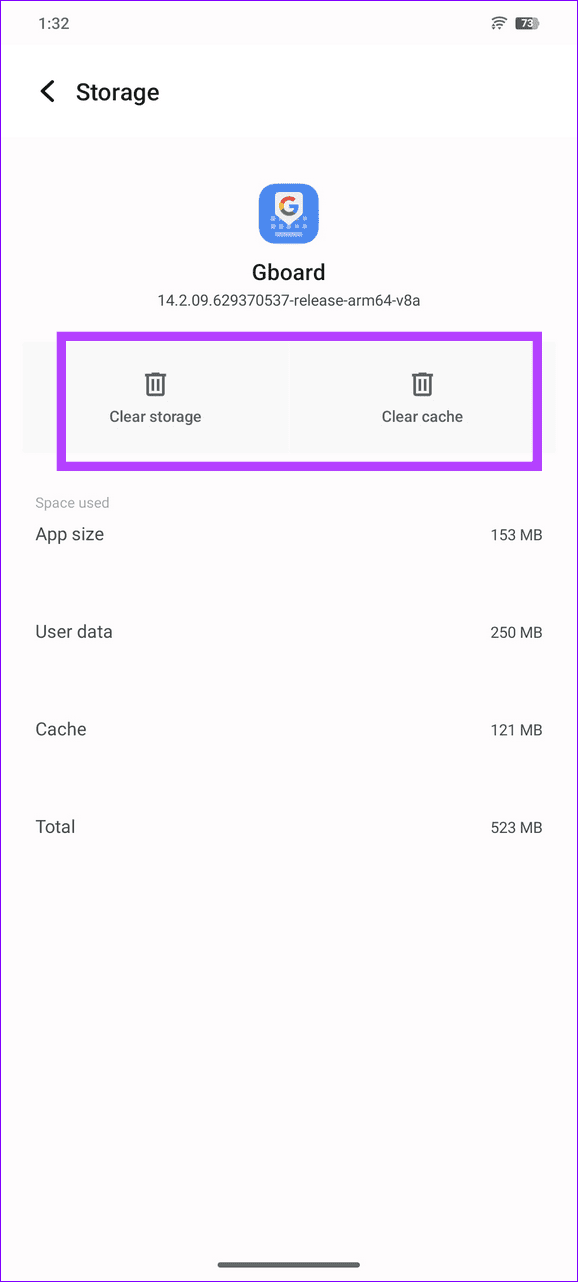This screenshot has width=578, height=1282.
Task: Tap the 250 MB user data value
Action: [517, 632]
